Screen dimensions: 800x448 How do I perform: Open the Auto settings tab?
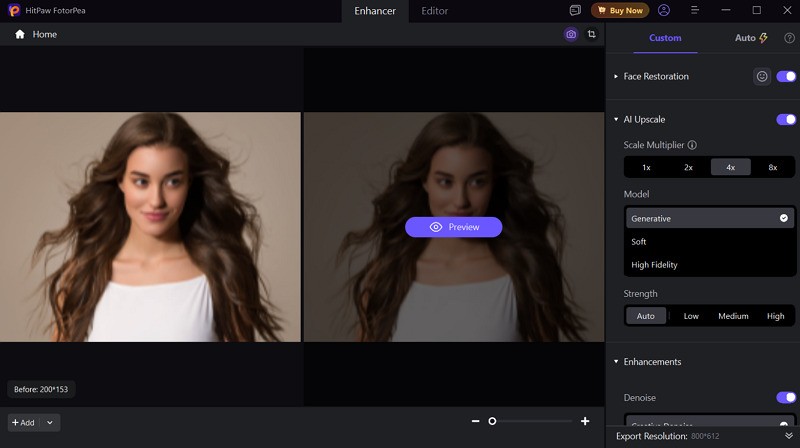(x=751, y=38)
